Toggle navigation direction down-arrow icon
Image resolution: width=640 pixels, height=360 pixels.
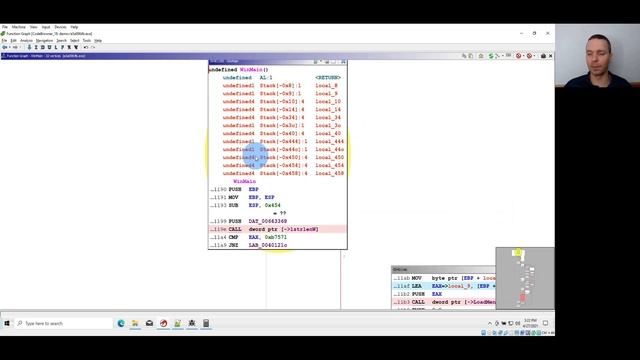tap(29, 47)
